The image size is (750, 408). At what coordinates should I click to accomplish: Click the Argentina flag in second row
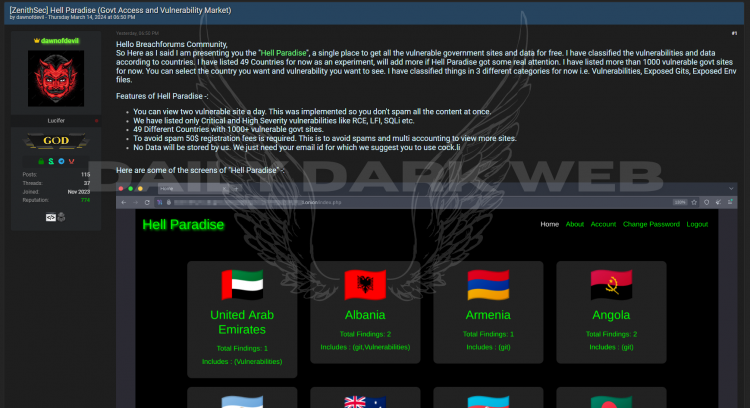[242, 402]
